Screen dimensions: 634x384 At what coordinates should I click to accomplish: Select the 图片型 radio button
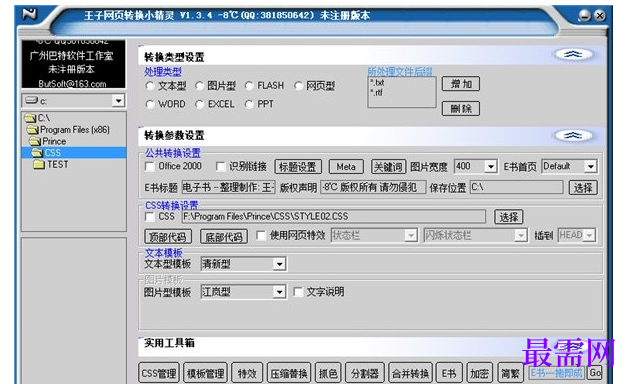click(199, 86)
